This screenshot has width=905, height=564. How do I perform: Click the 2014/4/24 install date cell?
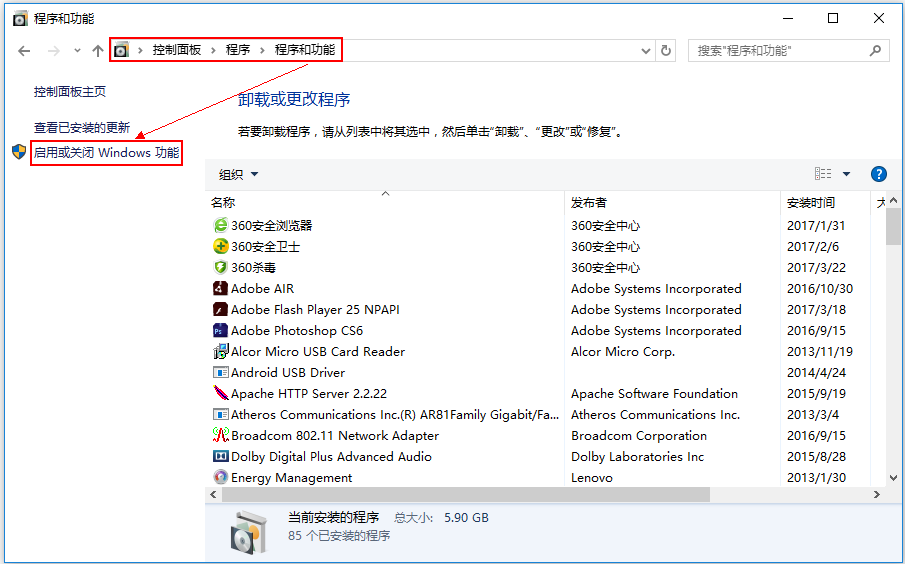click(816, 372)
